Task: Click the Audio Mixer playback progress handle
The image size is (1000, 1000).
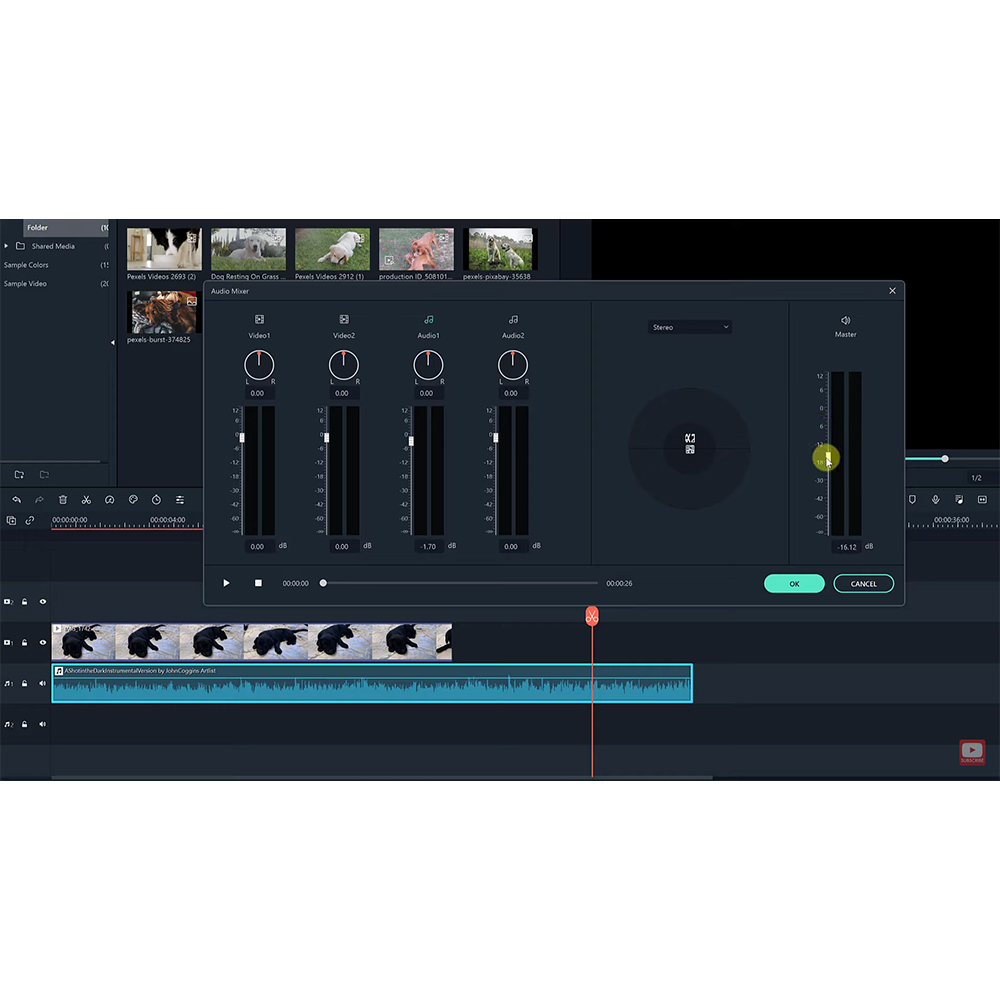Action: click(323, 583)
